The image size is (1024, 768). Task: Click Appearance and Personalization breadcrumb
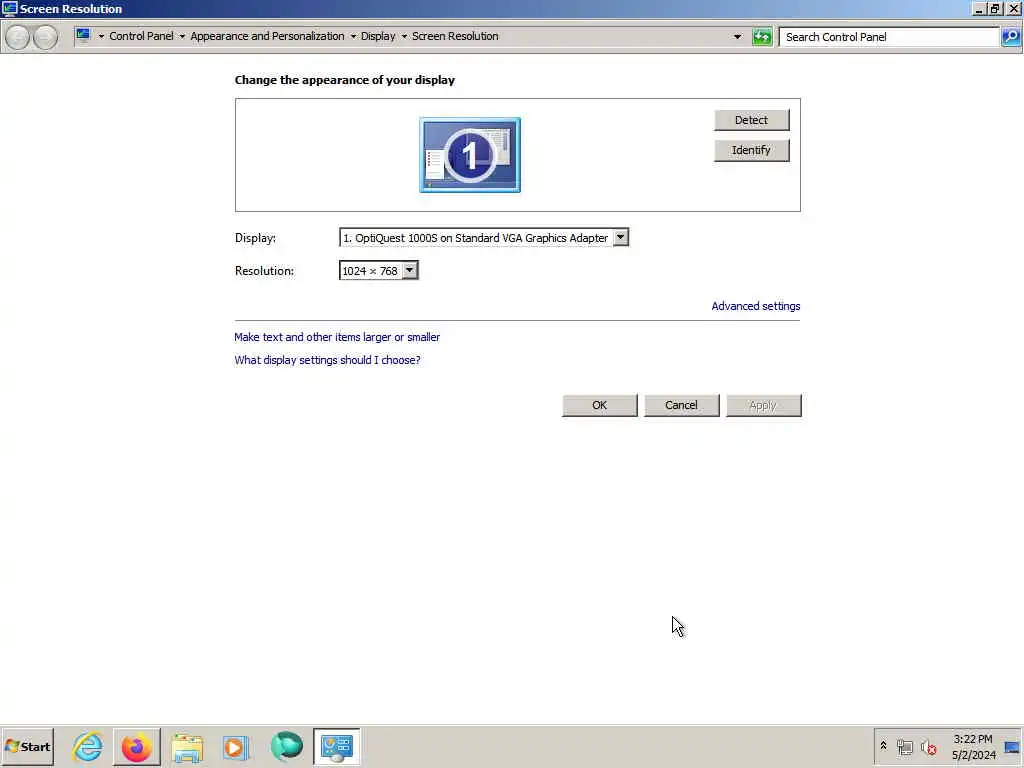click(x=267, y=36)
